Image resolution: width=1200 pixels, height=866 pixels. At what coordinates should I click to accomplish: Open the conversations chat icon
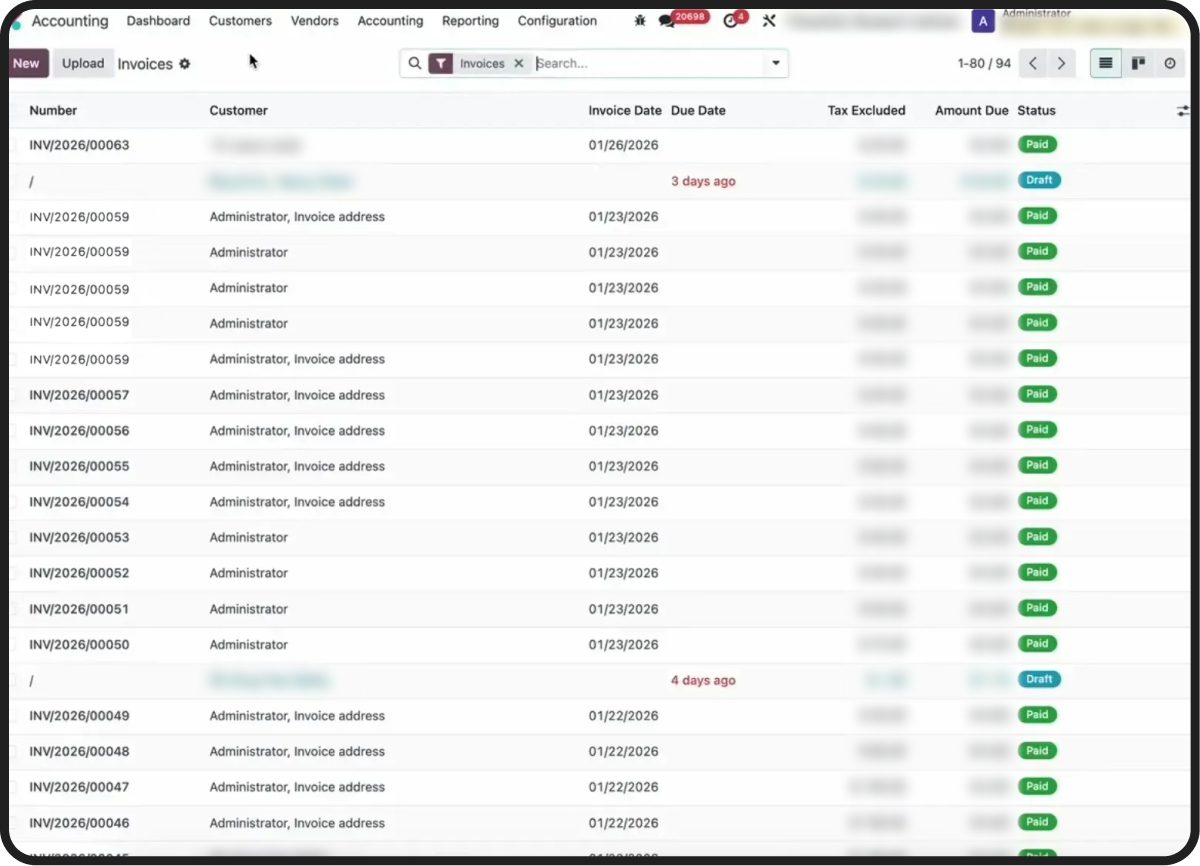pyautogui.click(x=667, y=22)
